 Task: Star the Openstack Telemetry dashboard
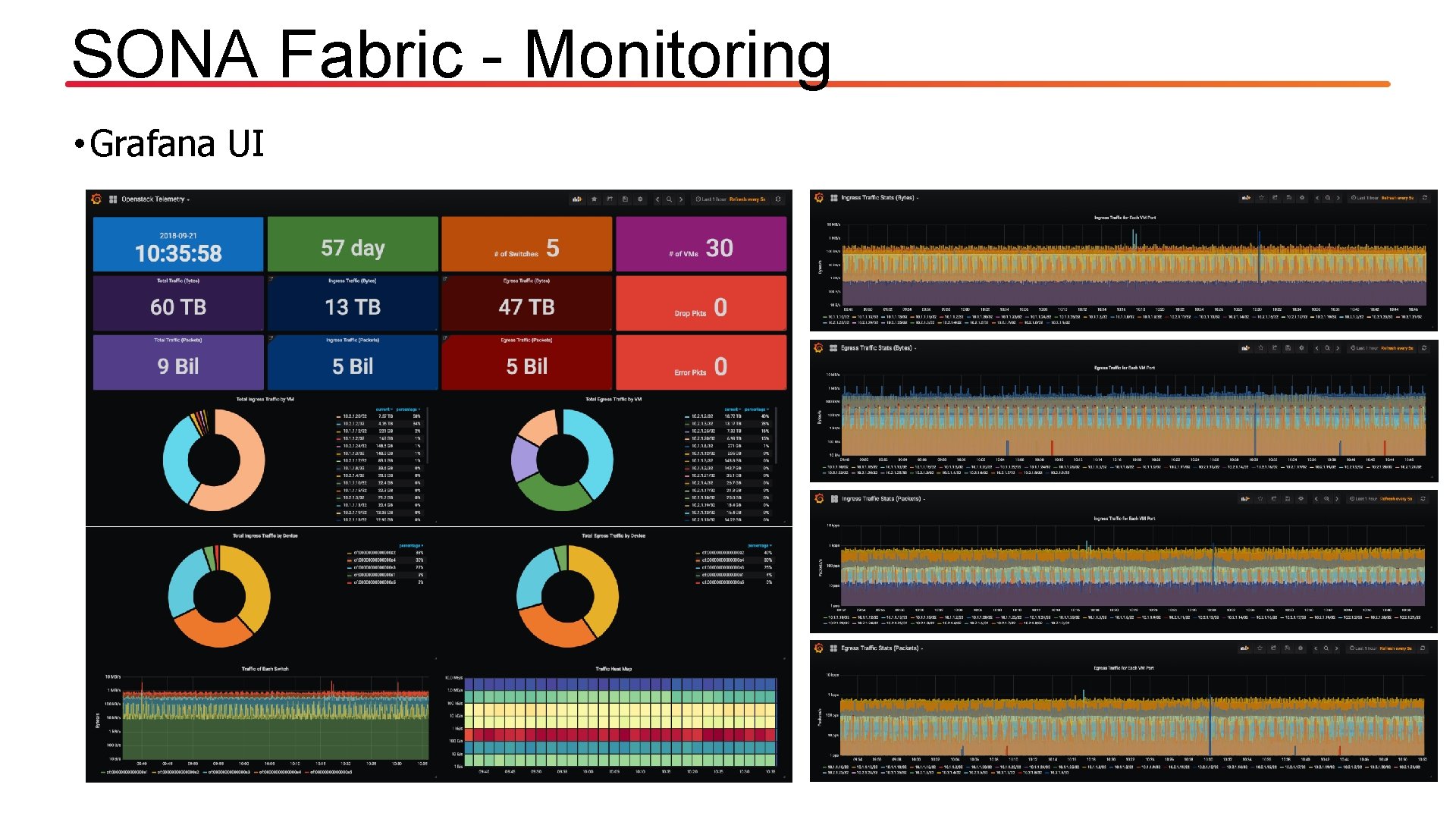595,199
